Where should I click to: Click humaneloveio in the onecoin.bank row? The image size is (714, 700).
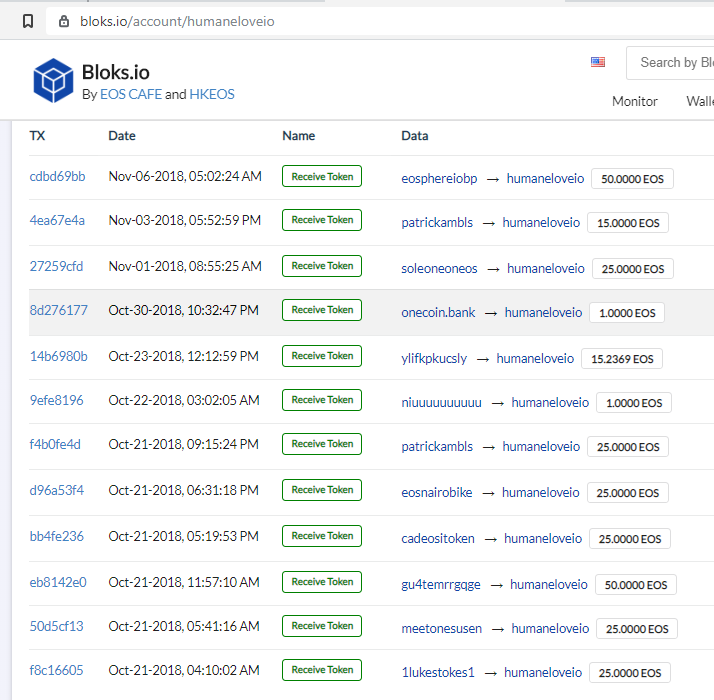(543, 313)
